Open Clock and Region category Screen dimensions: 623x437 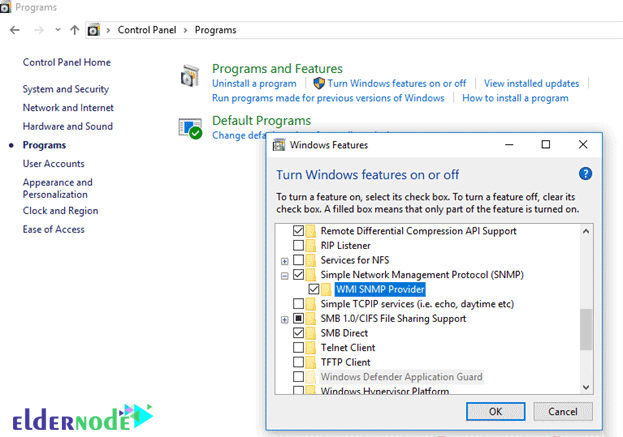pos(60,211)
